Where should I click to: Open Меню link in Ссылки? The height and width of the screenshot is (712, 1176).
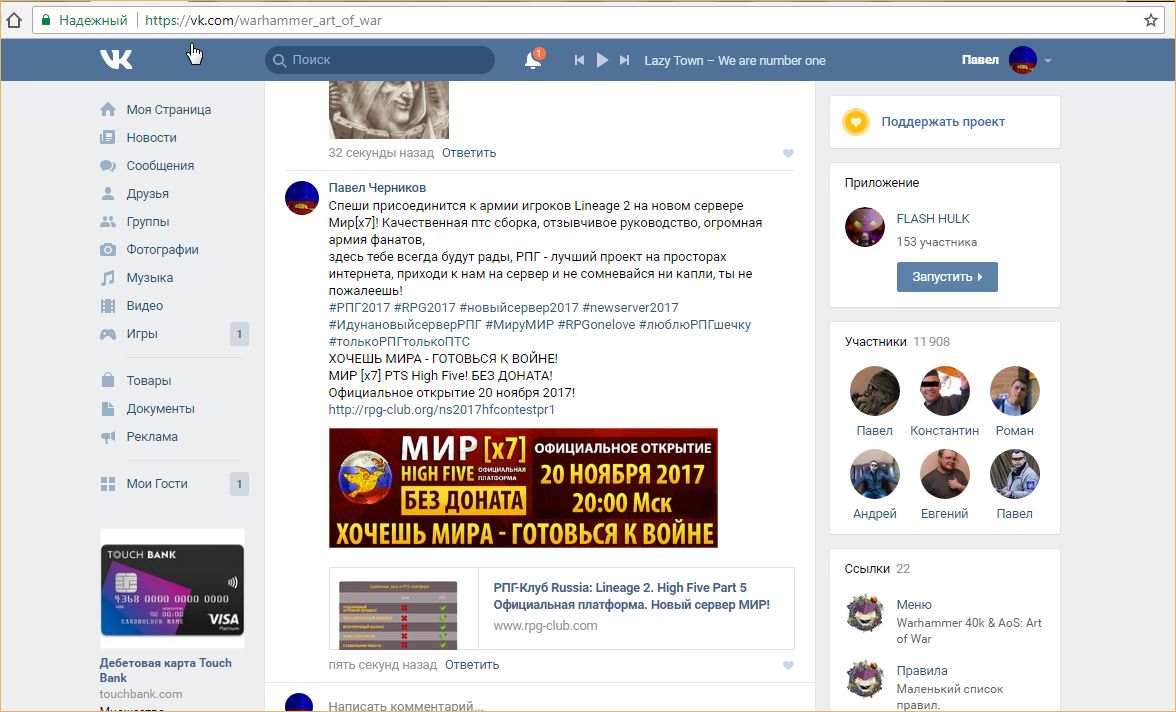click(x=914, y=605)
